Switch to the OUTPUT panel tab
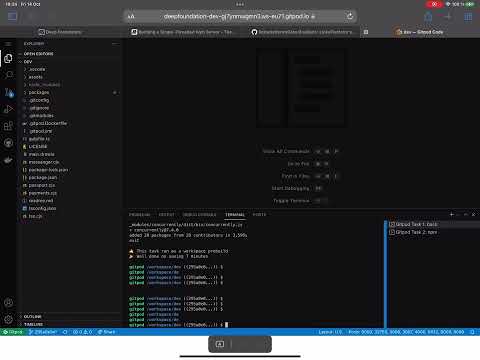480x360 pixels. pos(166,215)
